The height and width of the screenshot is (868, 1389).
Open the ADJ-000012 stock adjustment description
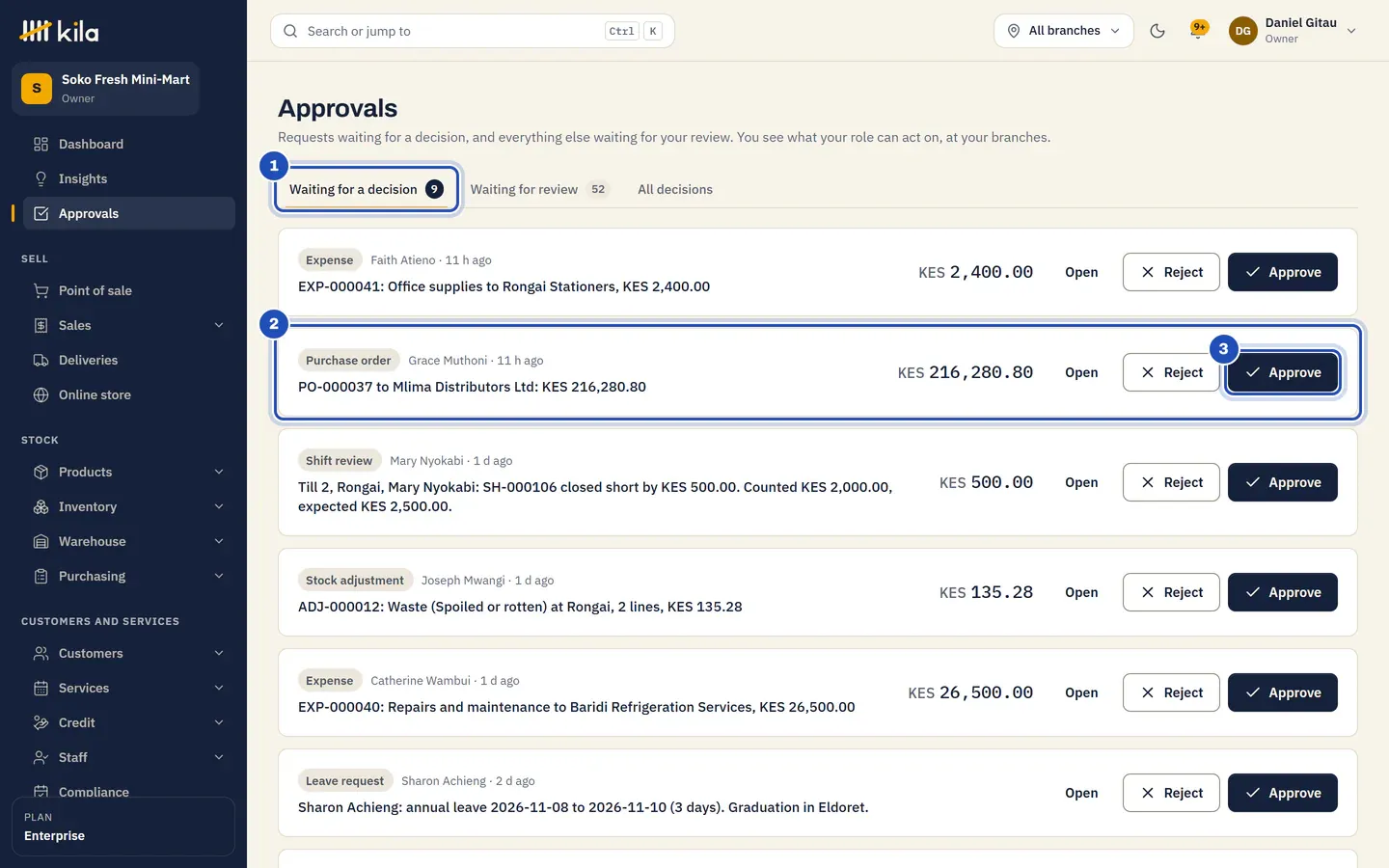(x=520, y=607)
